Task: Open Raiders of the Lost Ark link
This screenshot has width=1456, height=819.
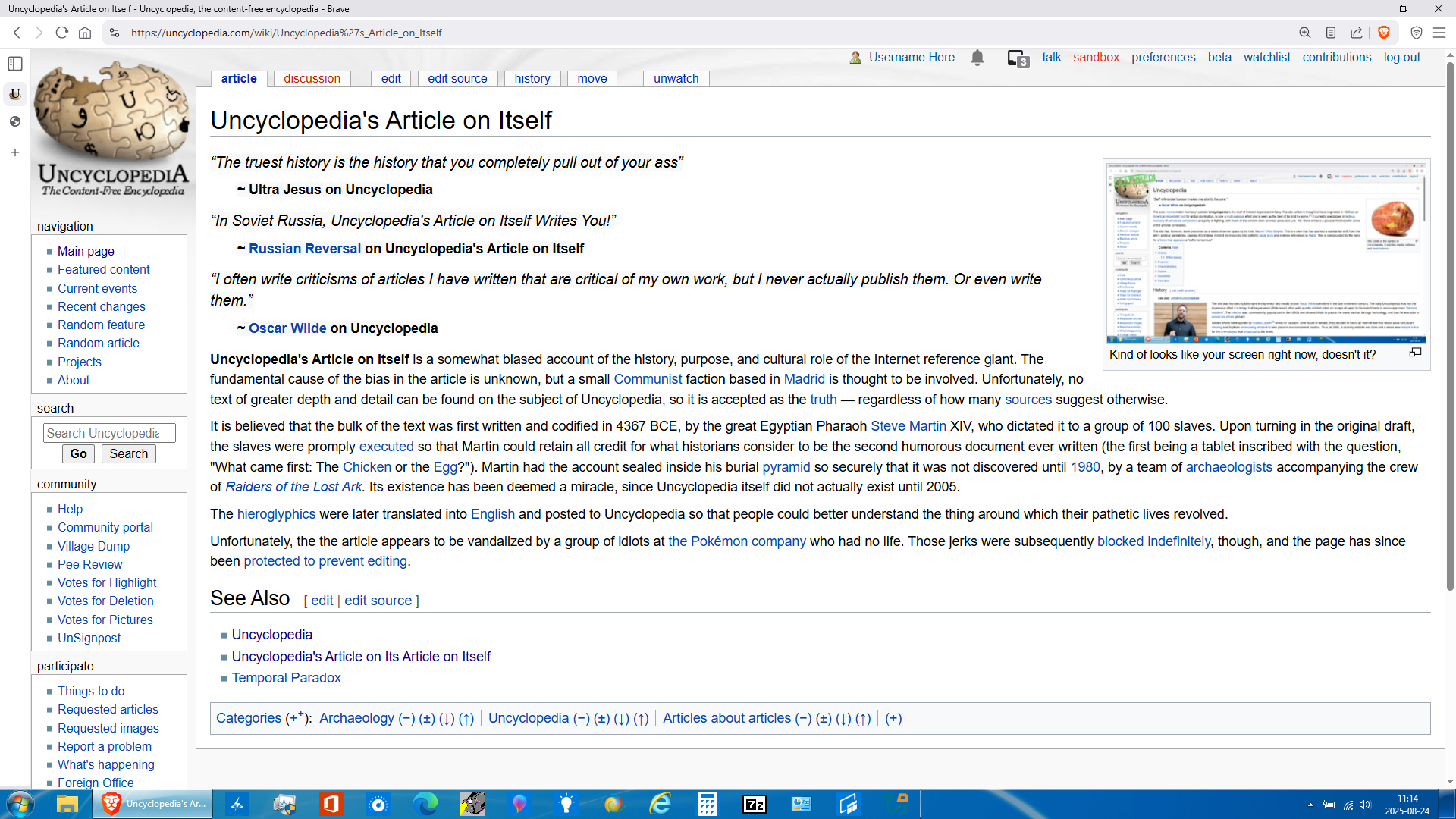Action: tap(293, 487)
